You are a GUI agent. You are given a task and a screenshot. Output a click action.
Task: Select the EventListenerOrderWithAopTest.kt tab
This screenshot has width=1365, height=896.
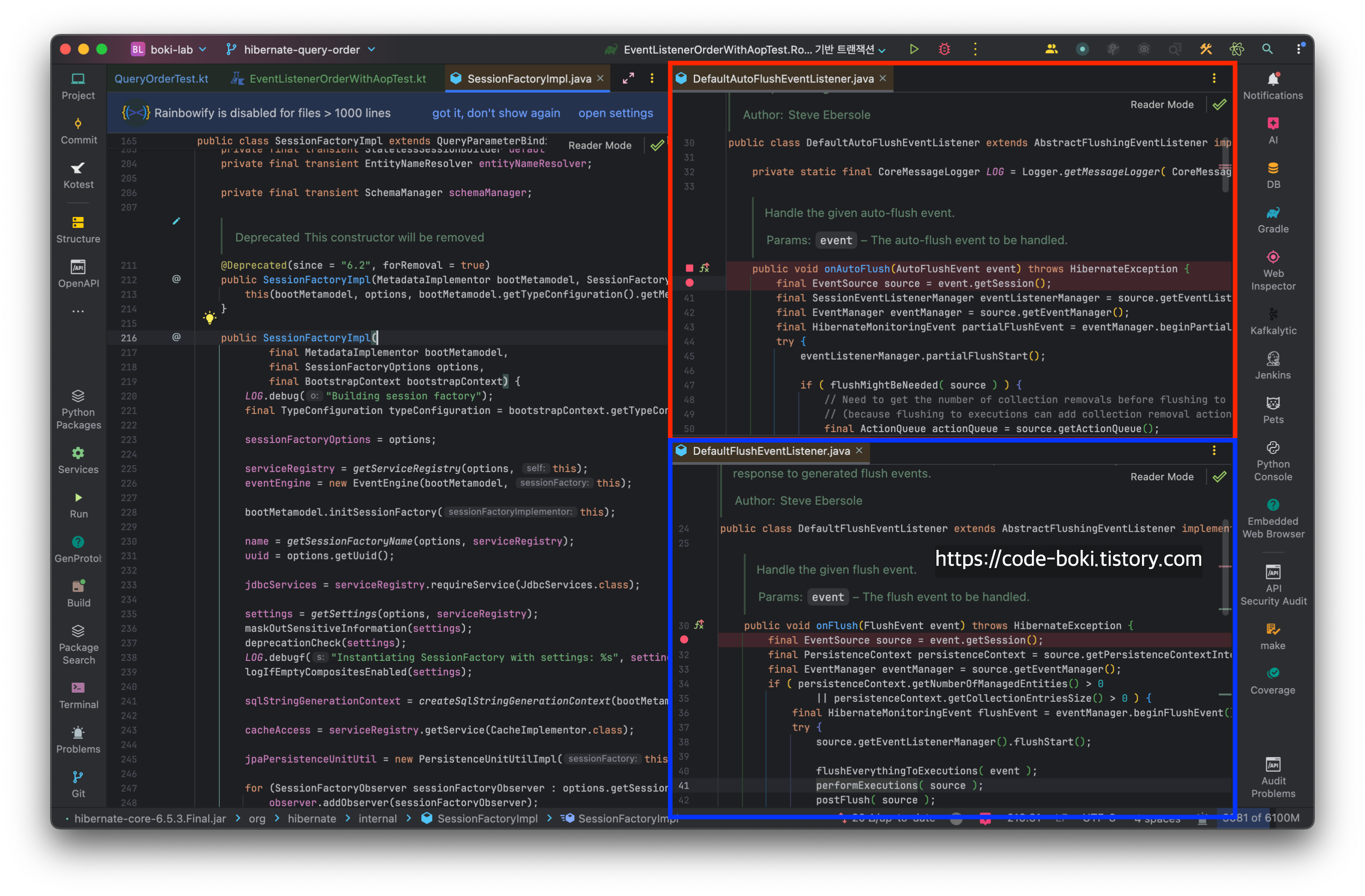click(337, 79)
